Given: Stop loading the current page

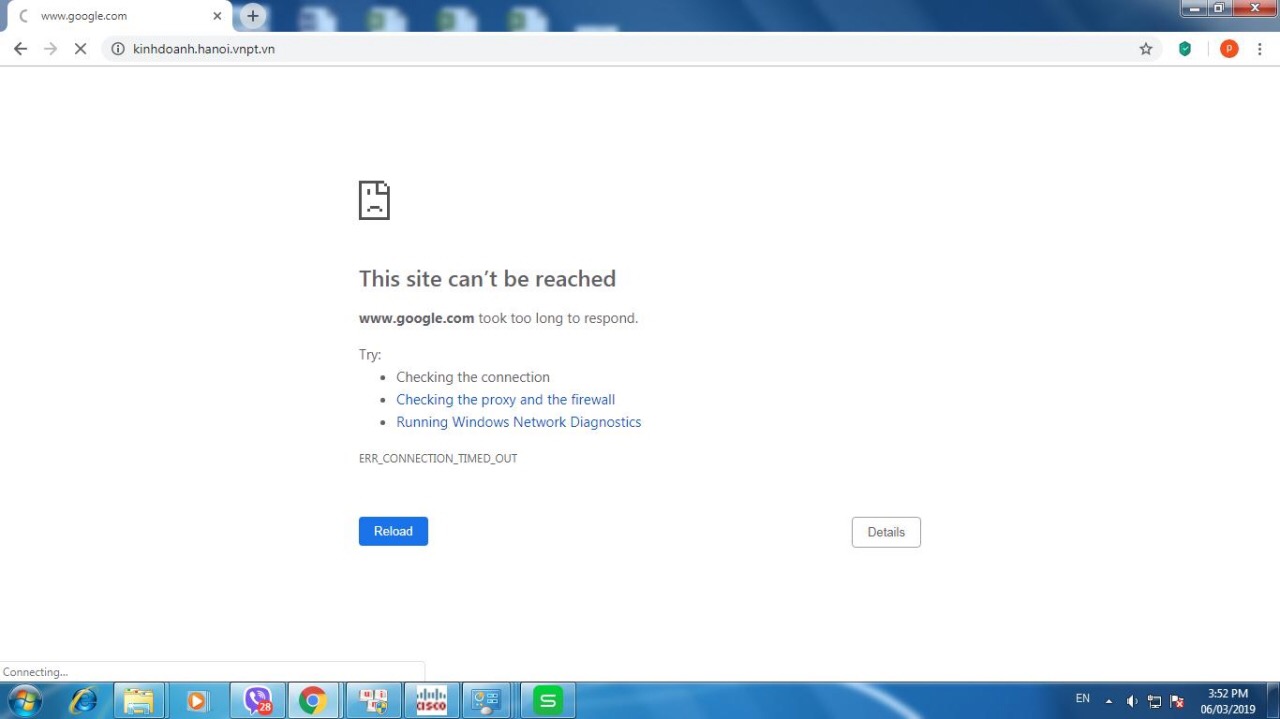Looking at the screenshot, I should coord(81,49).
